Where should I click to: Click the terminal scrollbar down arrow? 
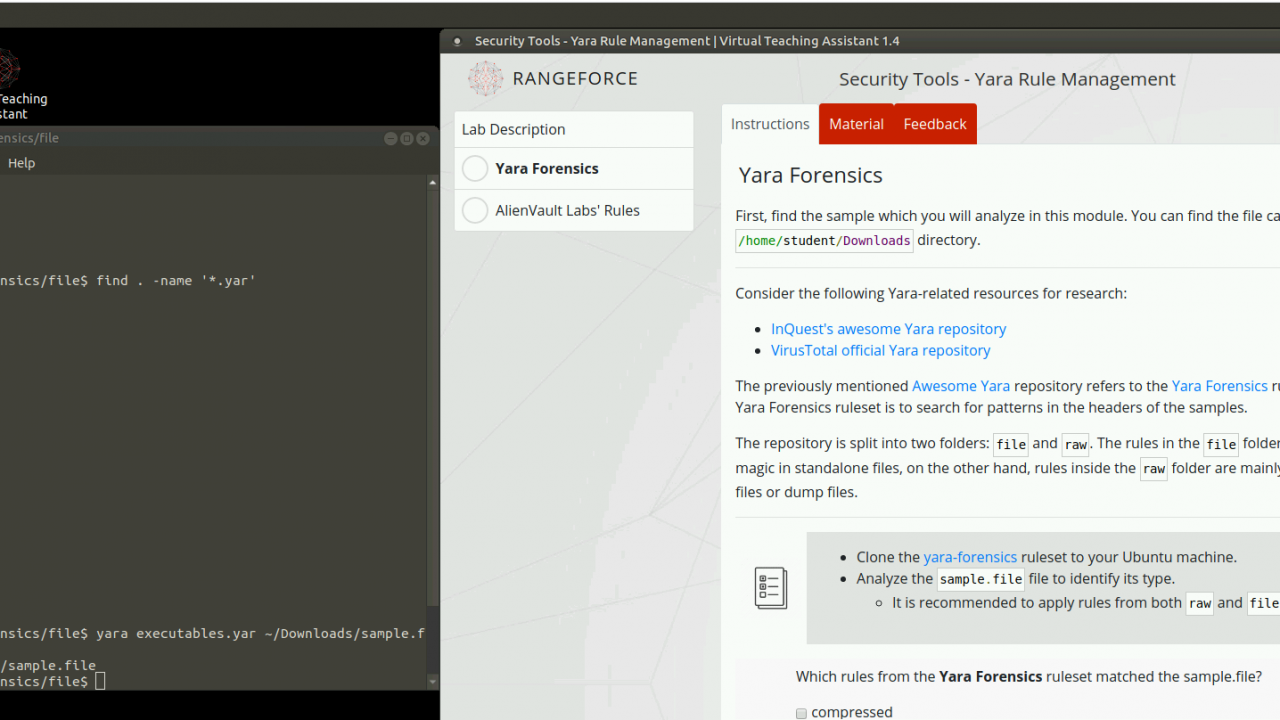point(433,682)
